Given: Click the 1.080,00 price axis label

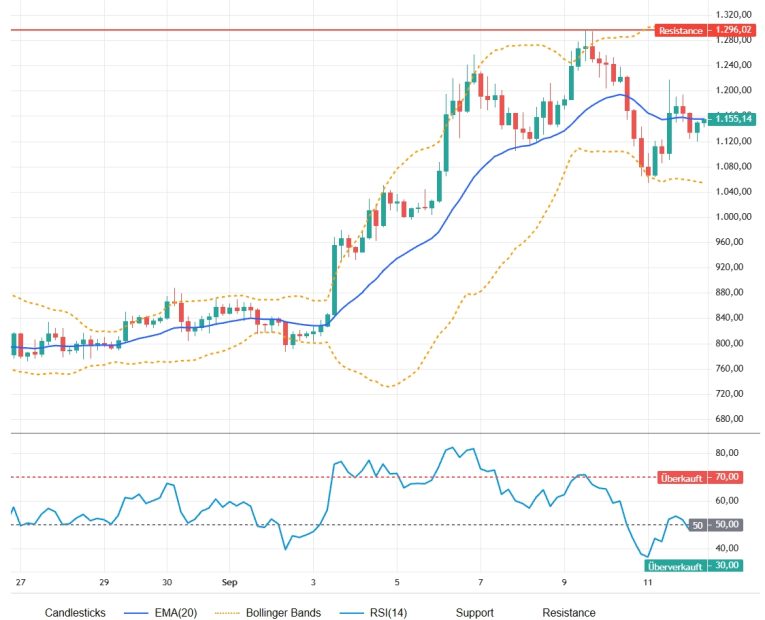Looking at the screenshot, I should coord(732,166).
